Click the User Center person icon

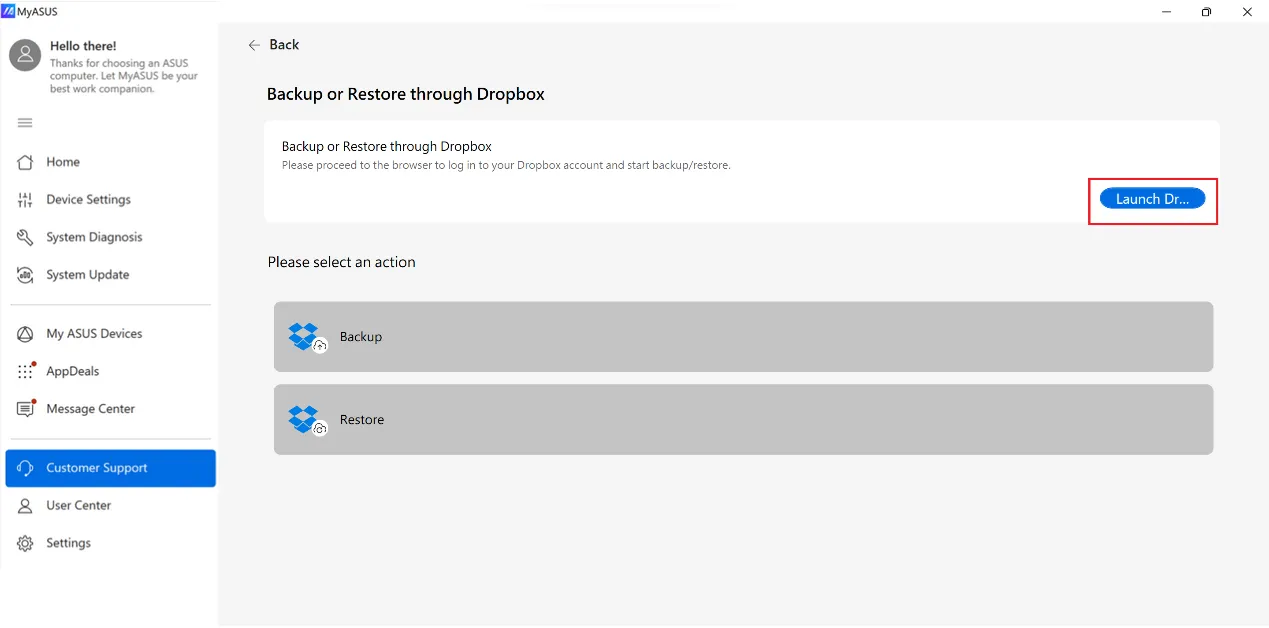tap(24, 505)
